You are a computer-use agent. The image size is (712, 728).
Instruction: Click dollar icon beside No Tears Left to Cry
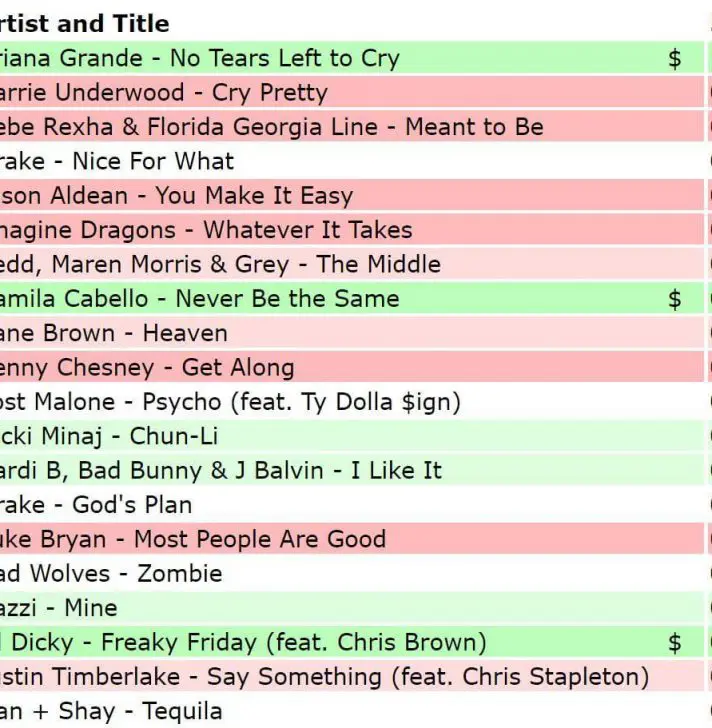coord(675,58)
